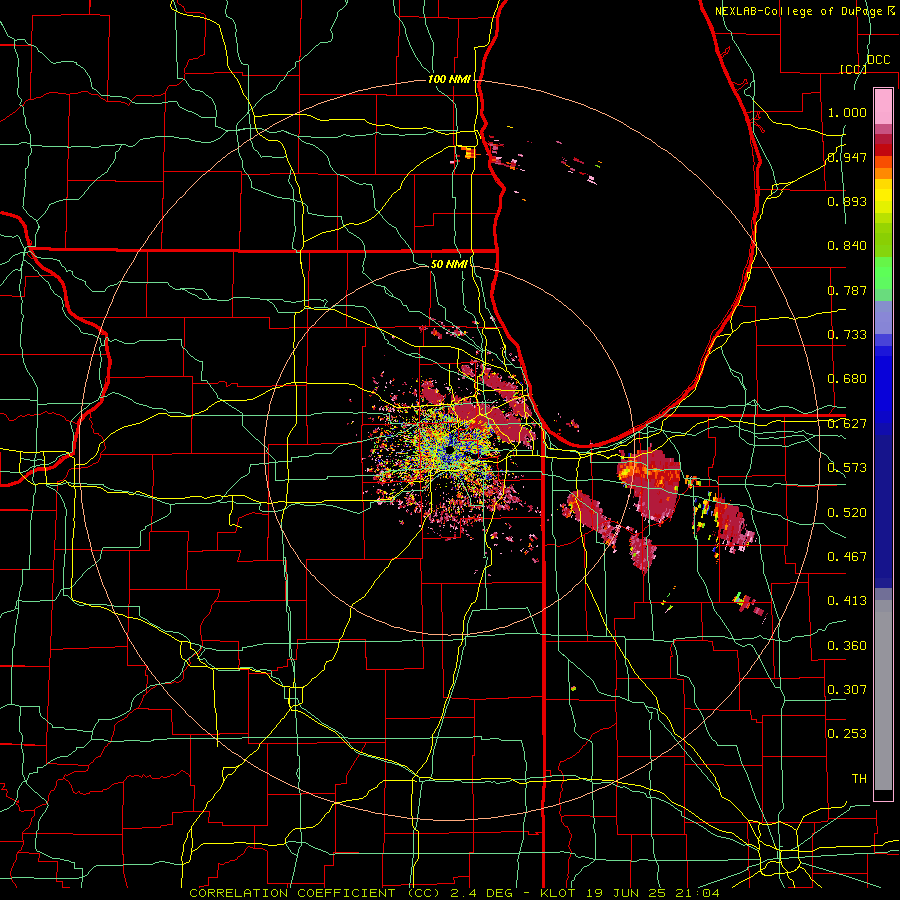Click the 100 NMI range ring label
900x900 pixels.
449,79
